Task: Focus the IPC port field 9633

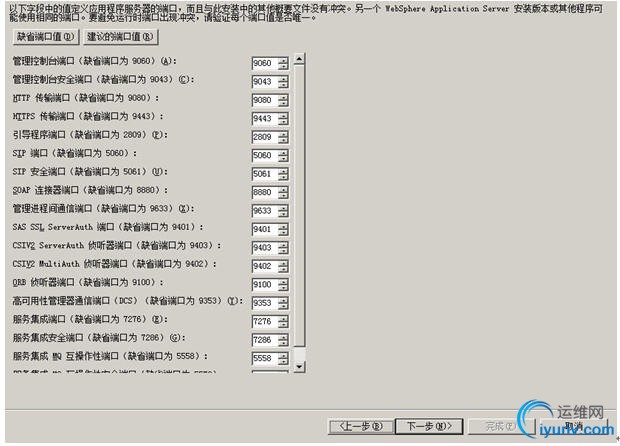Action: (x=265, y=211)
